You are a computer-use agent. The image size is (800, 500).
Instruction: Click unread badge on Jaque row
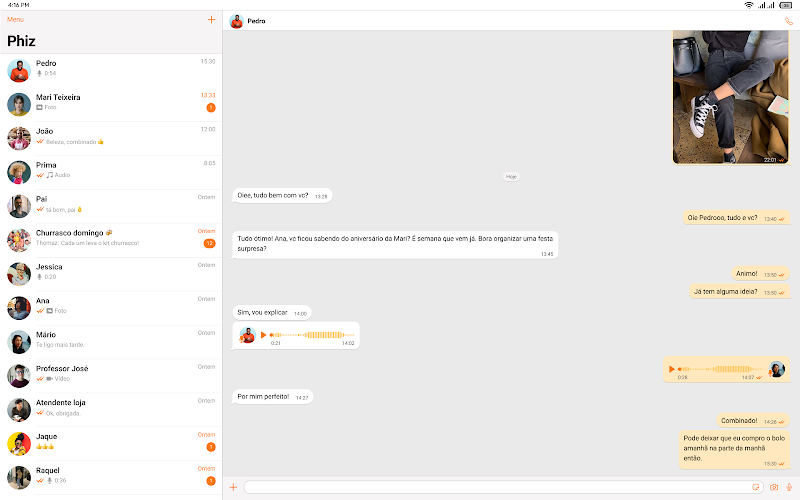[211, 447]
